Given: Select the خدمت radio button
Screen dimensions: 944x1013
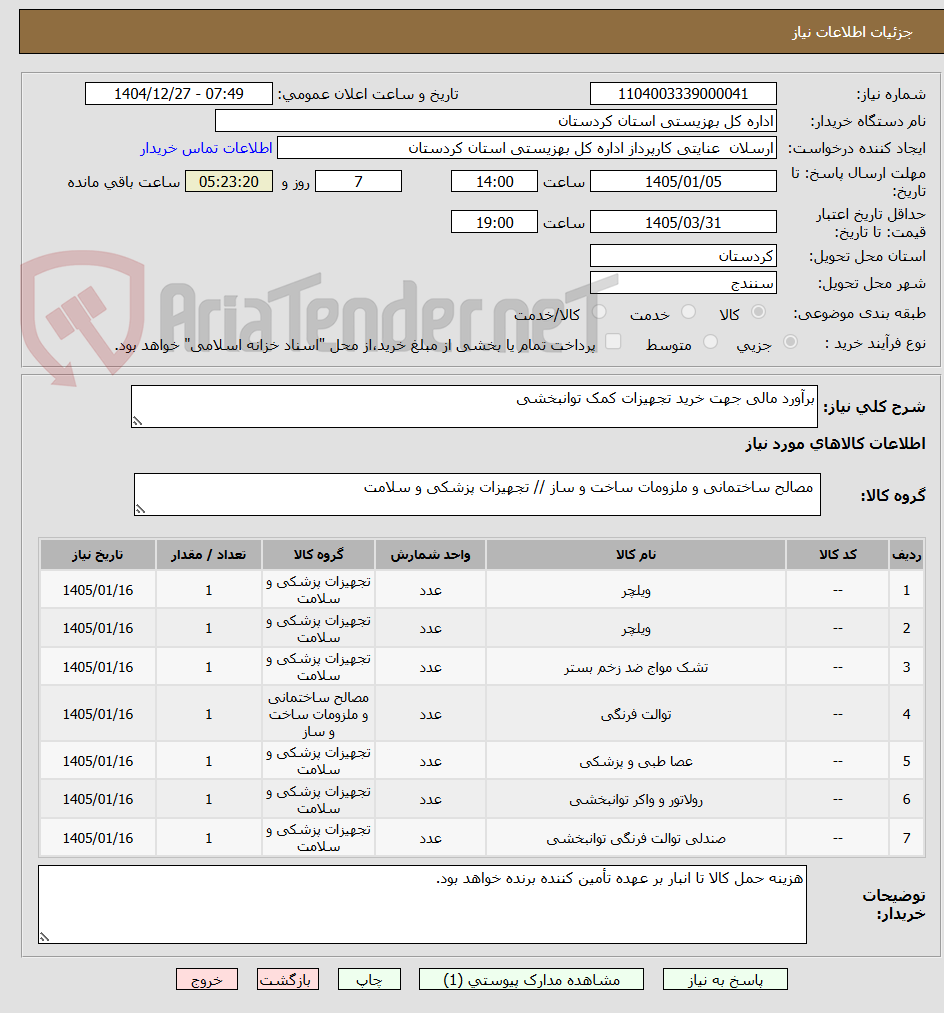Looking at the screenshot, I should 689,313.
